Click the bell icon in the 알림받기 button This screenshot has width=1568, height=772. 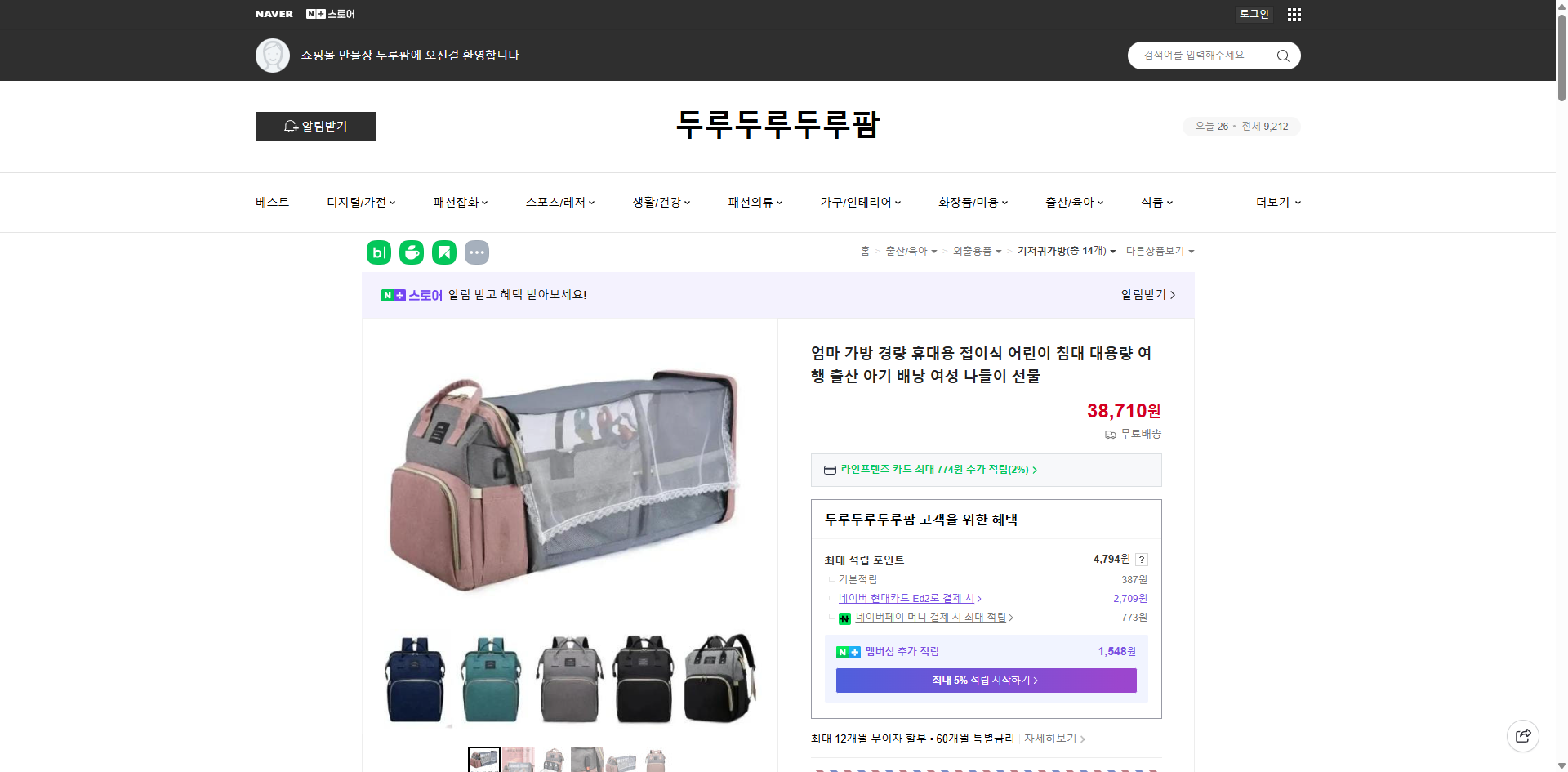[291, 127]
